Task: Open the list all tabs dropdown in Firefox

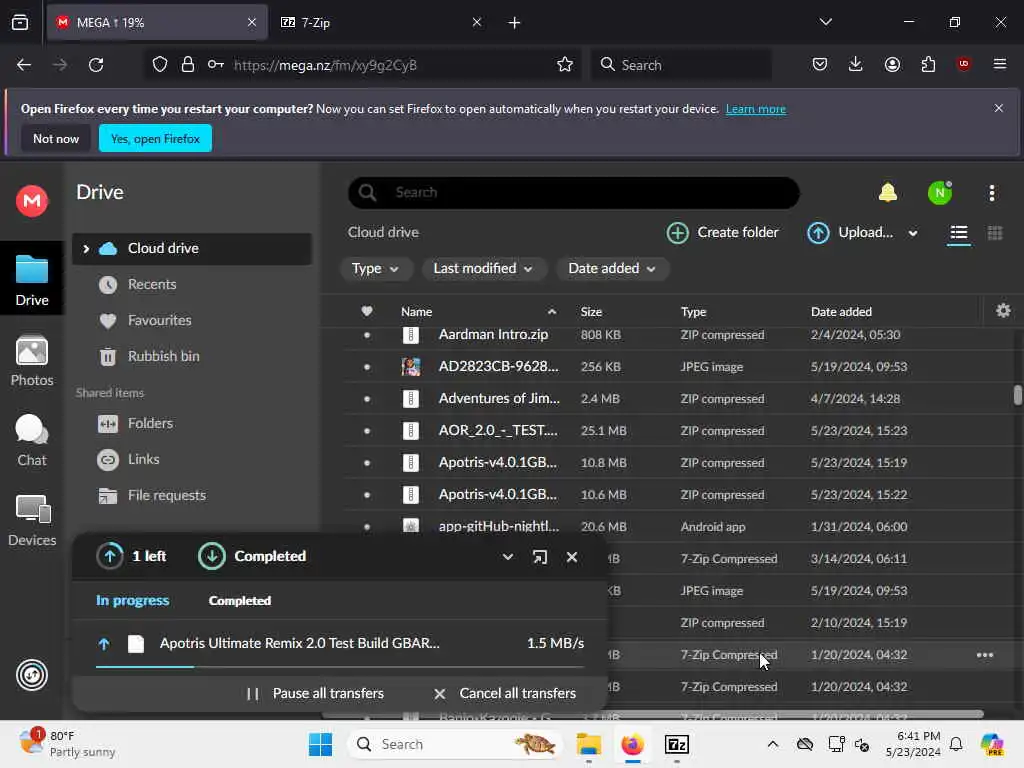Action: [x=825, y=22]
